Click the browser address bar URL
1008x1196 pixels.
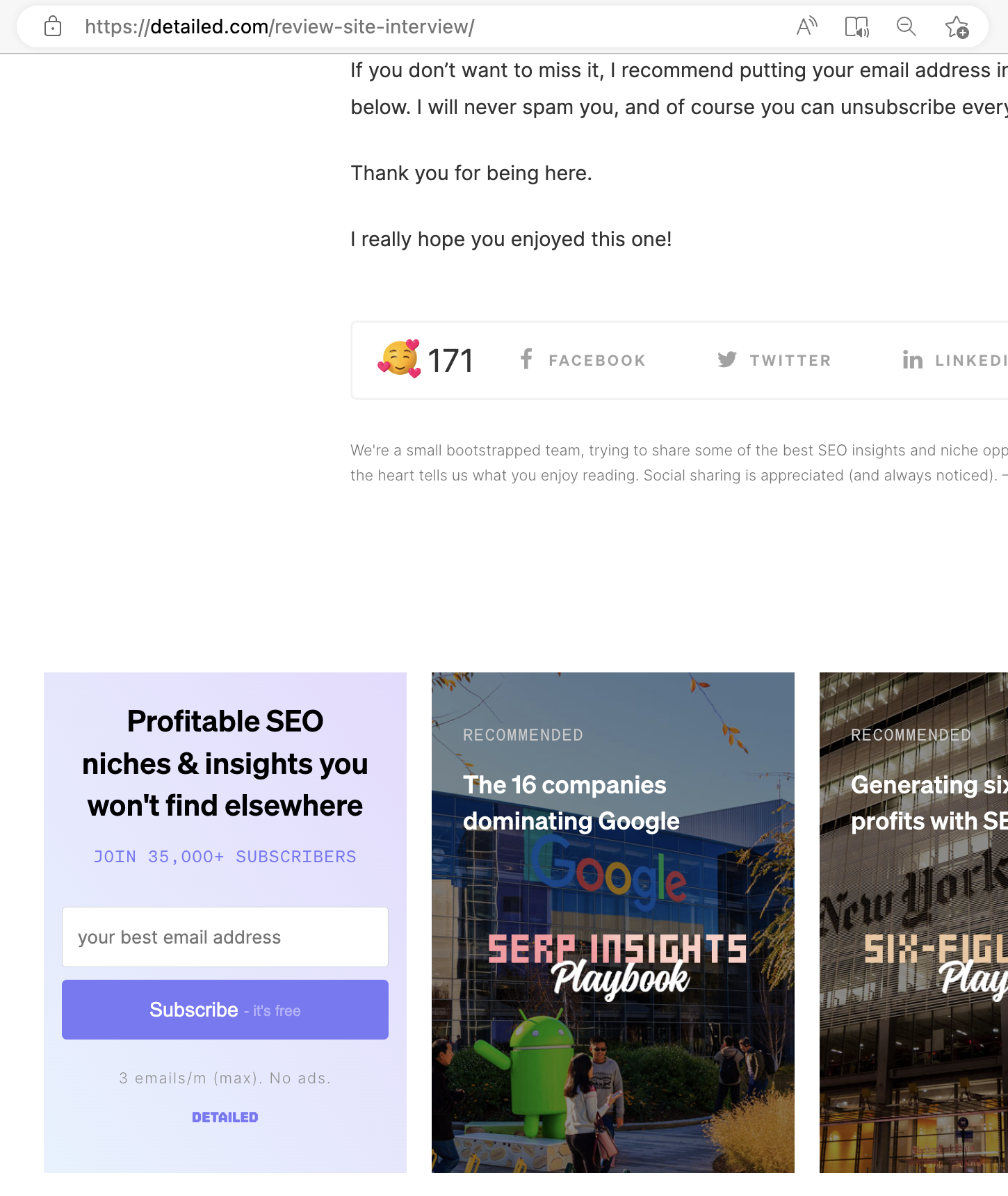coord(279,27)
